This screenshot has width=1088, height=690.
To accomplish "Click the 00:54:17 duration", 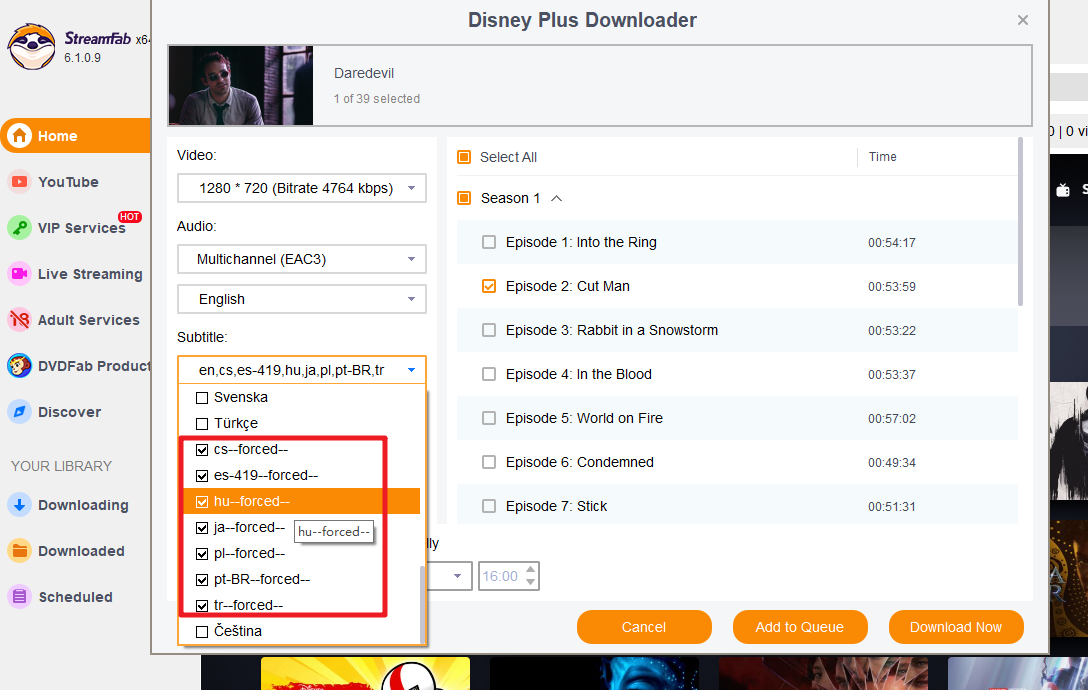I will click(892, 243).
